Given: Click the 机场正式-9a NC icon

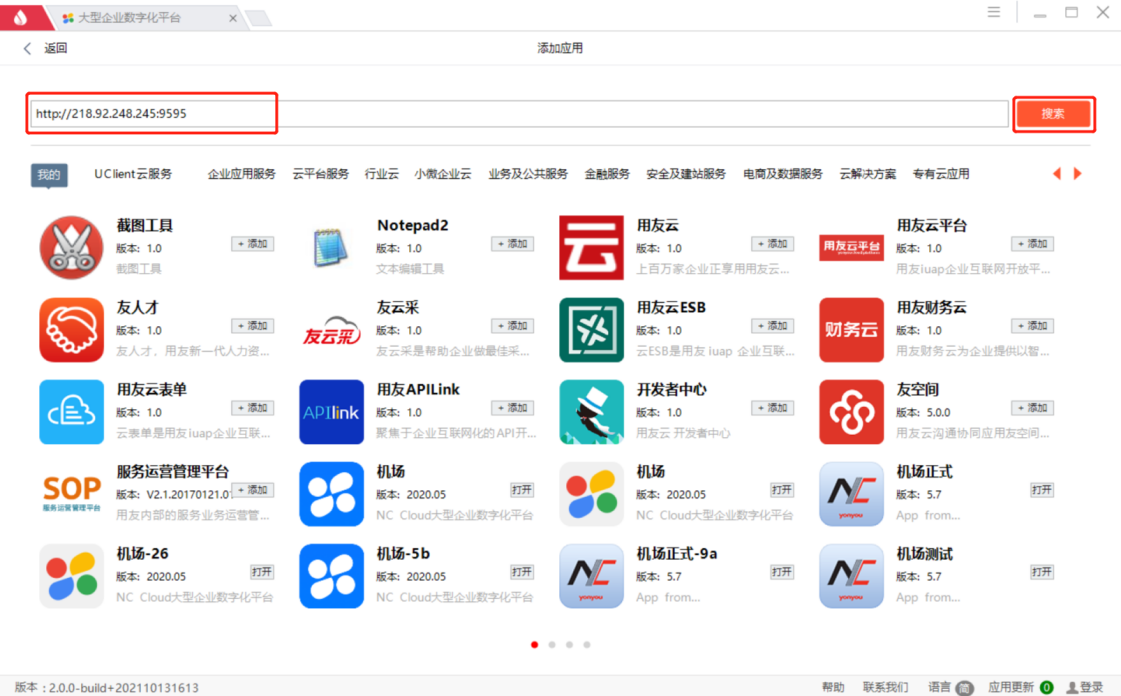Looking at the screenshot, I should pos(591,576).
